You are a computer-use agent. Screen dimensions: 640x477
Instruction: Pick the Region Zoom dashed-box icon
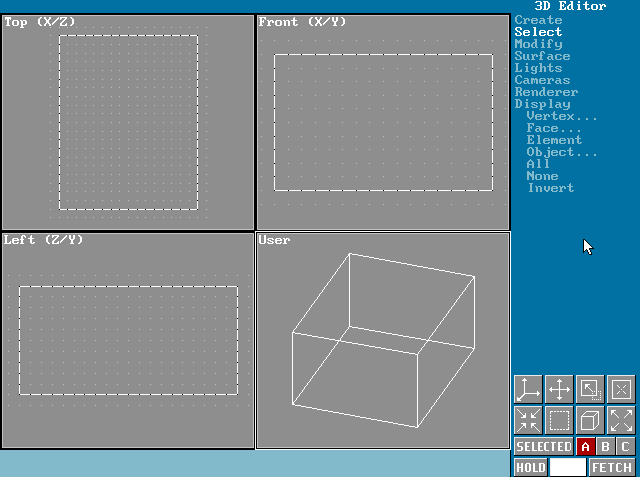[559, 420]
